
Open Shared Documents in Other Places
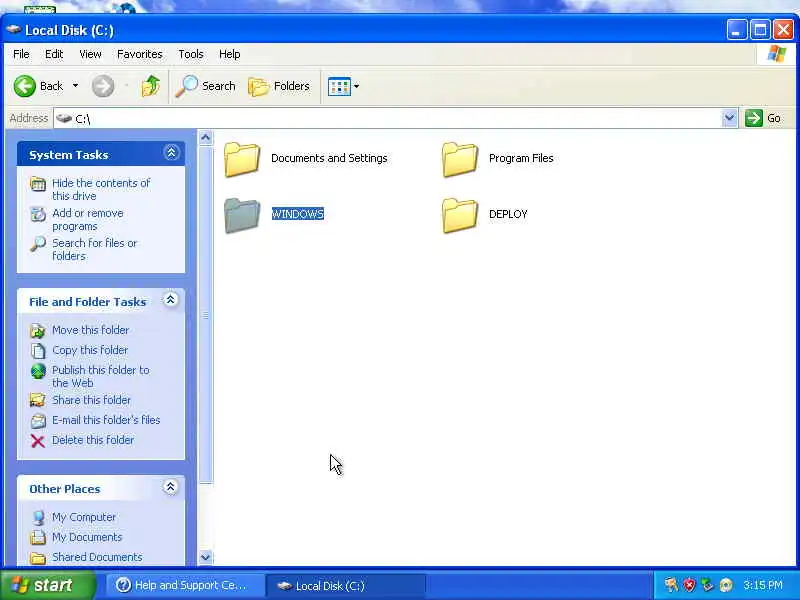pos(97,557)
